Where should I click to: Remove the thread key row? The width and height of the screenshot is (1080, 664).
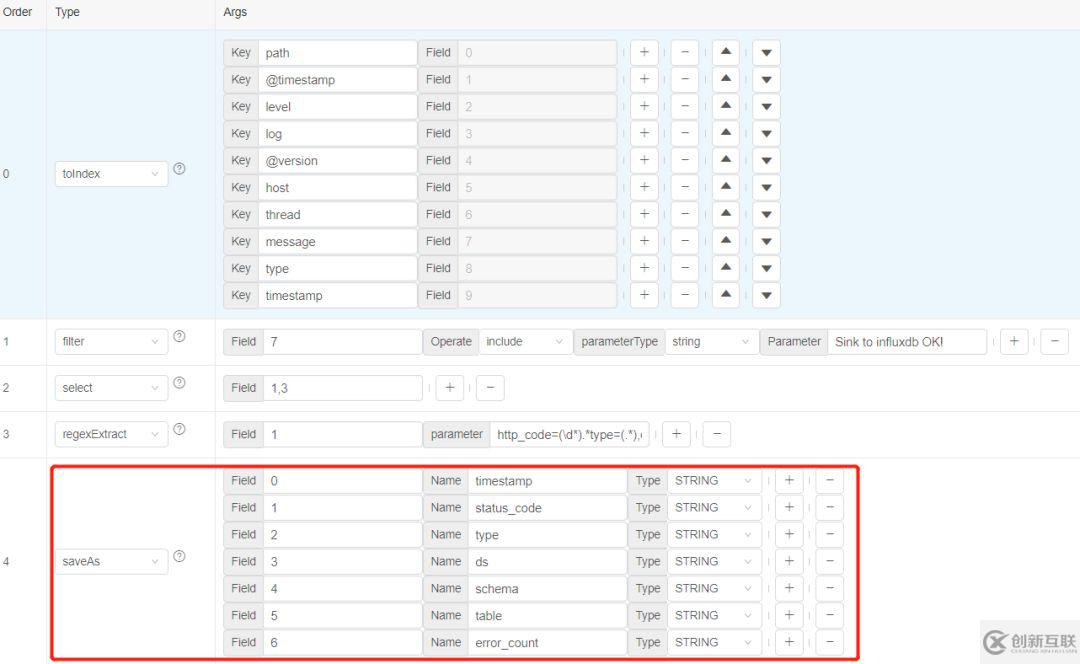point(684,214)
